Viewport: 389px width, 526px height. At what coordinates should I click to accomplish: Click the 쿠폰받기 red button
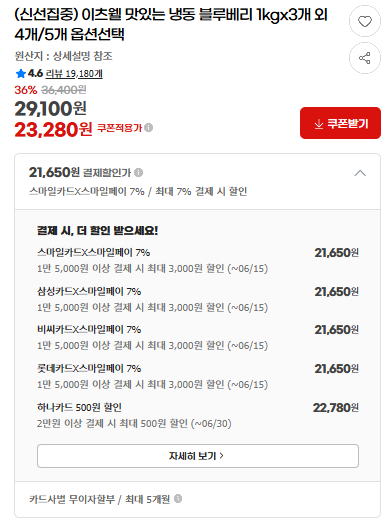pyautogui.click(x=340, y=123)
